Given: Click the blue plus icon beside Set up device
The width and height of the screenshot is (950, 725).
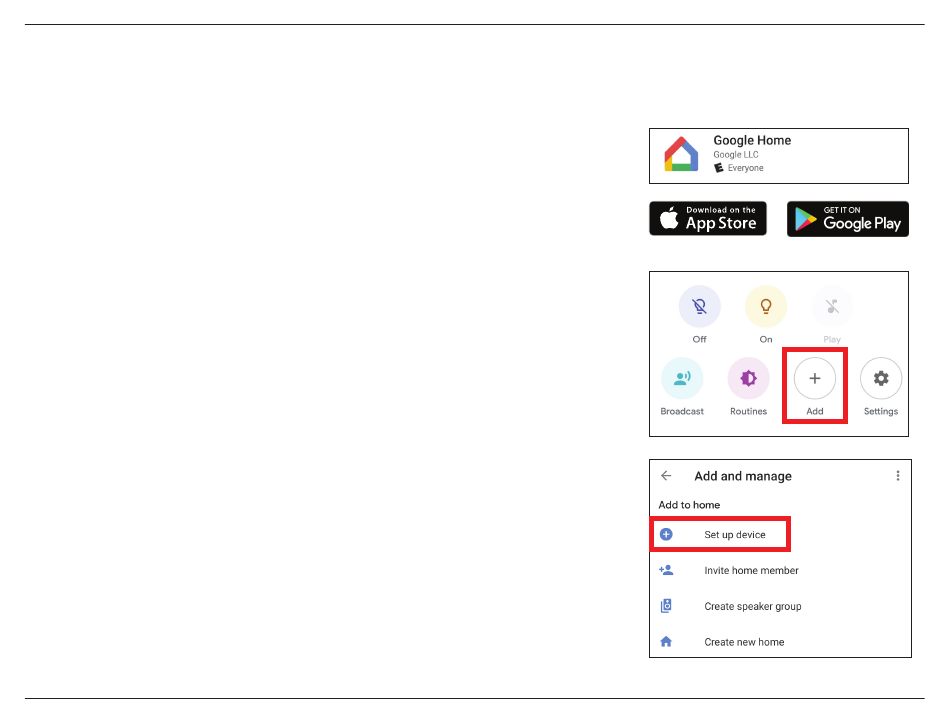Looking at the screenshot, I should 666,534.
